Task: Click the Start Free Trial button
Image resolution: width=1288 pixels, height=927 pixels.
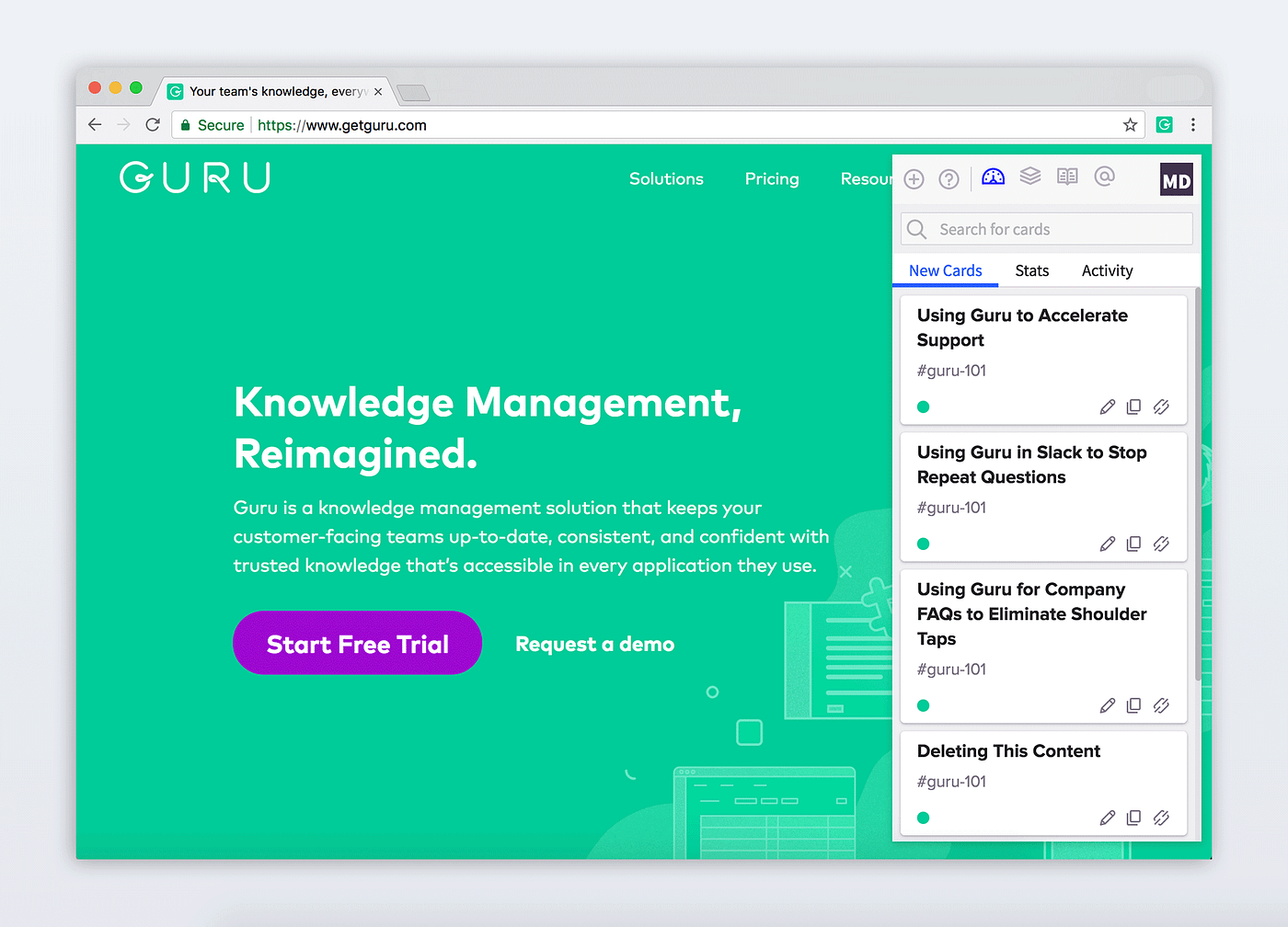Action: [357, 643]
